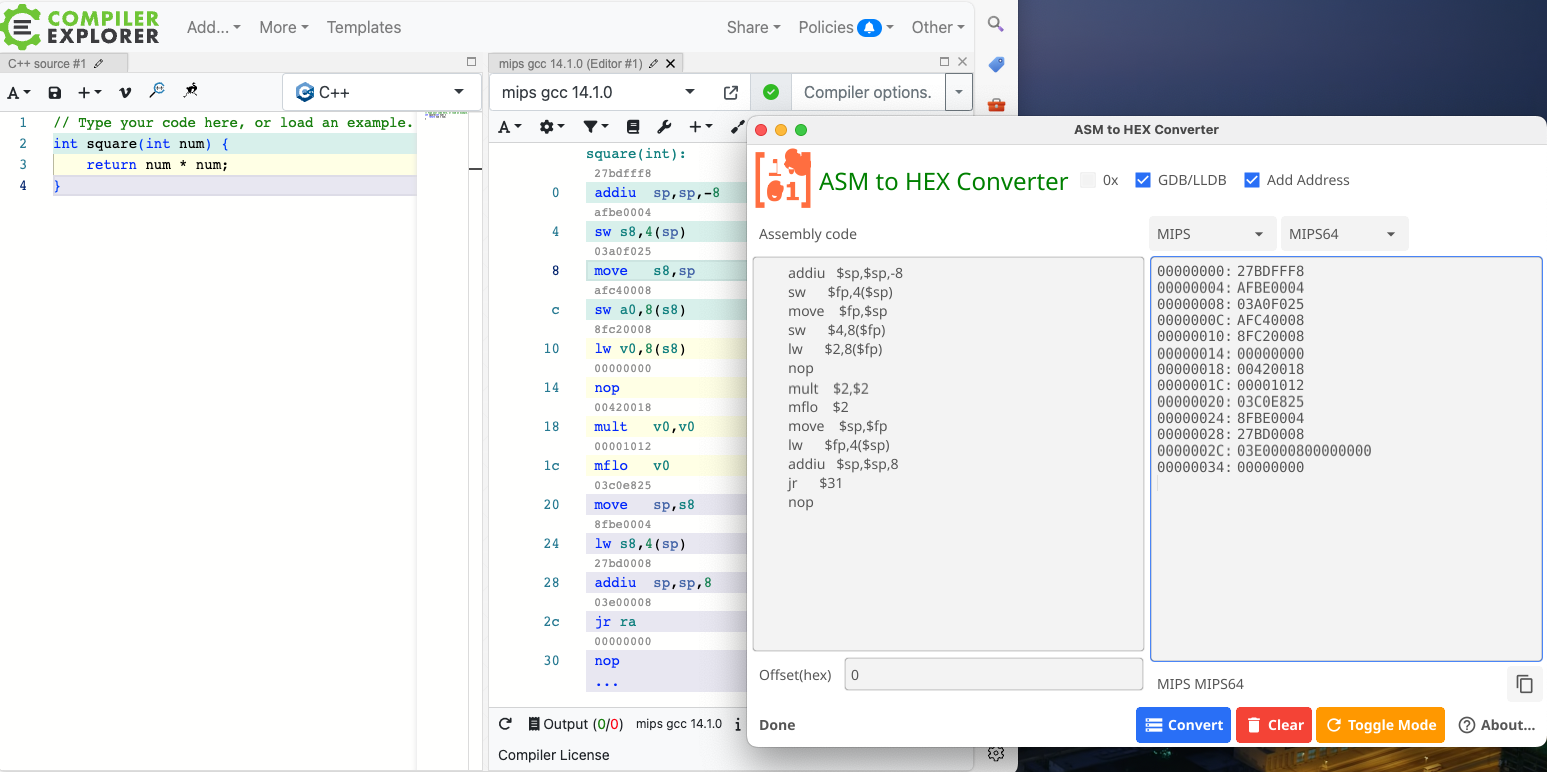Click the magnifier icon in browser sidebar

coord(995,24)
